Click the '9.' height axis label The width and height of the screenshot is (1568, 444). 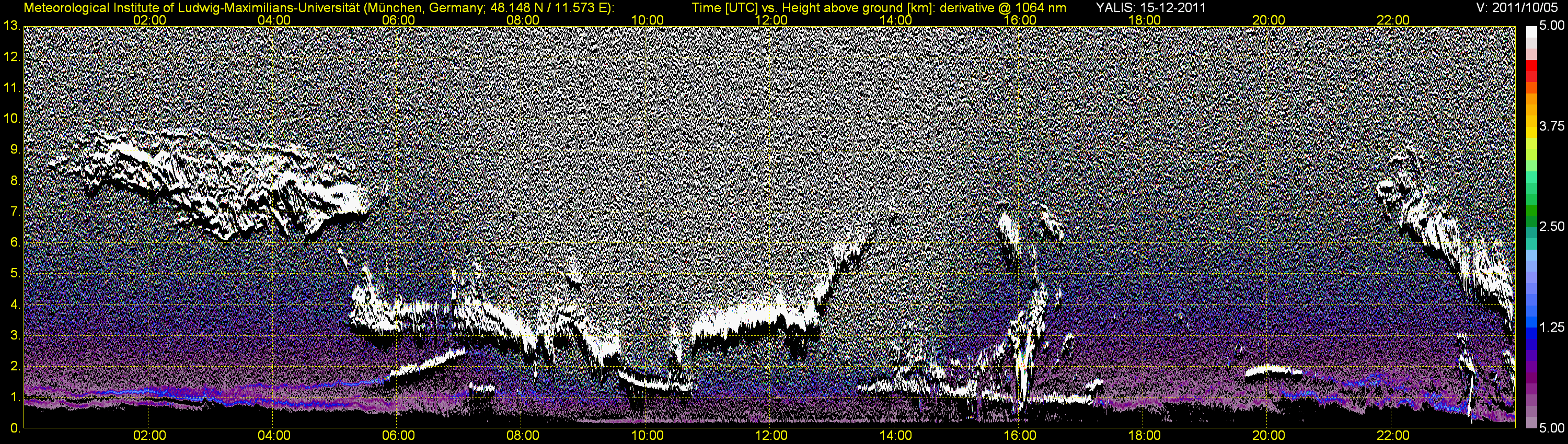15,149
